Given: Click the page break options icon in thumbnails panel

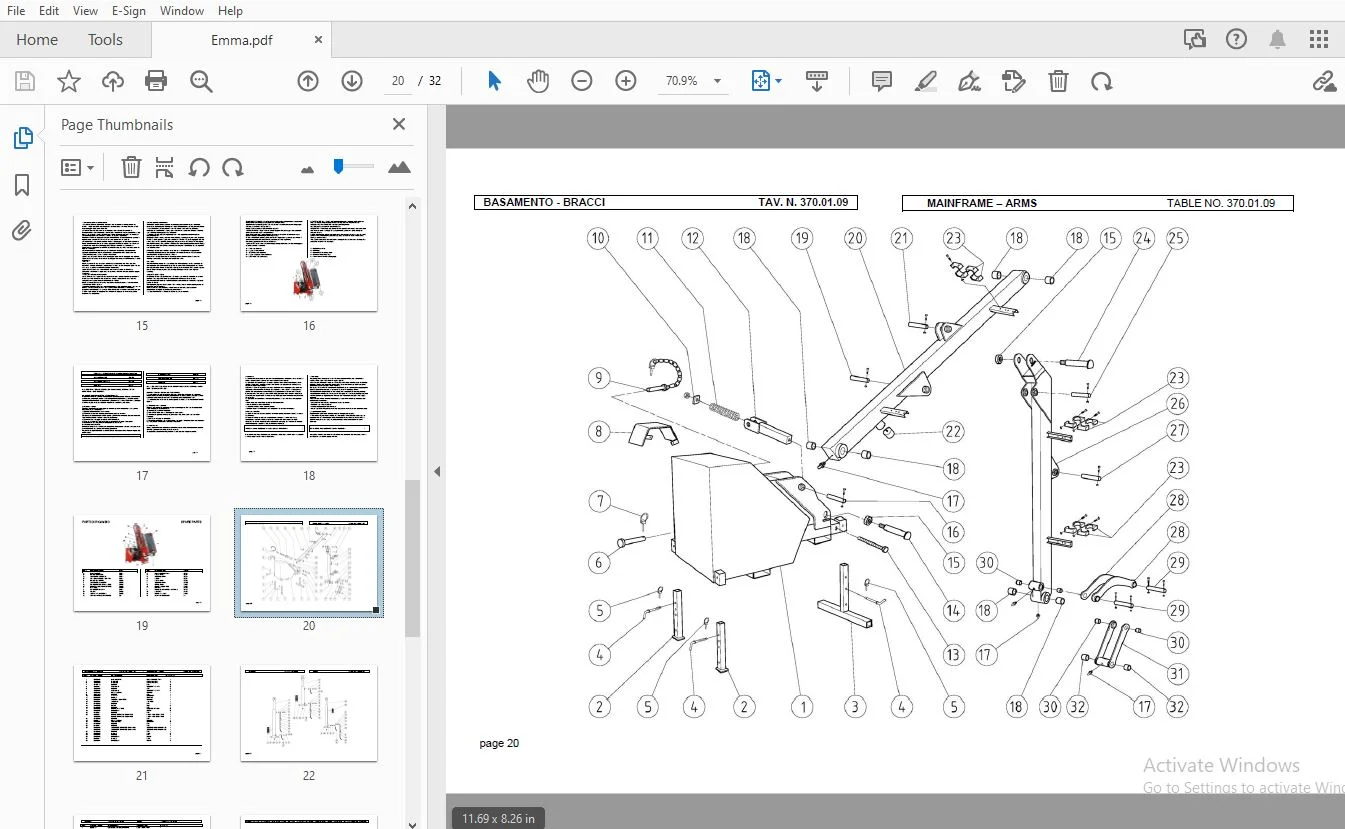Looking at the screenshot, I should (x=165, y=168).
